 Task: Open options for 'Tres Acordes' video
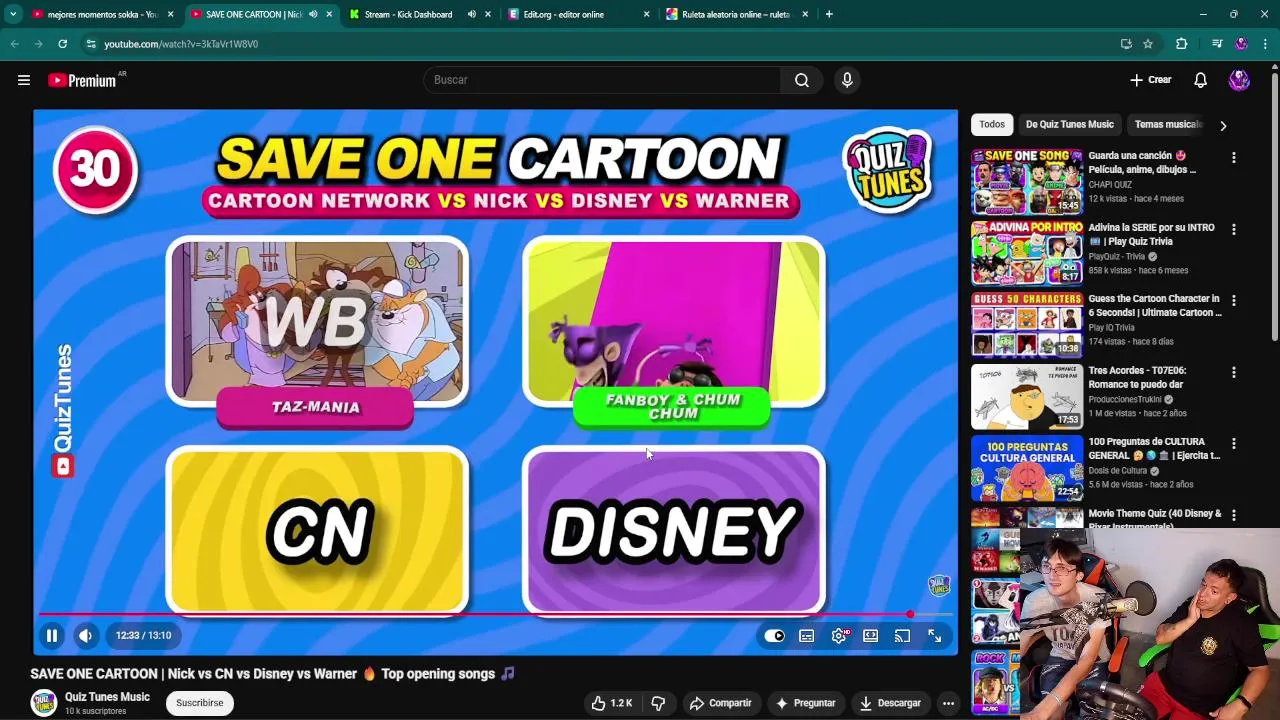point(1233,372)
